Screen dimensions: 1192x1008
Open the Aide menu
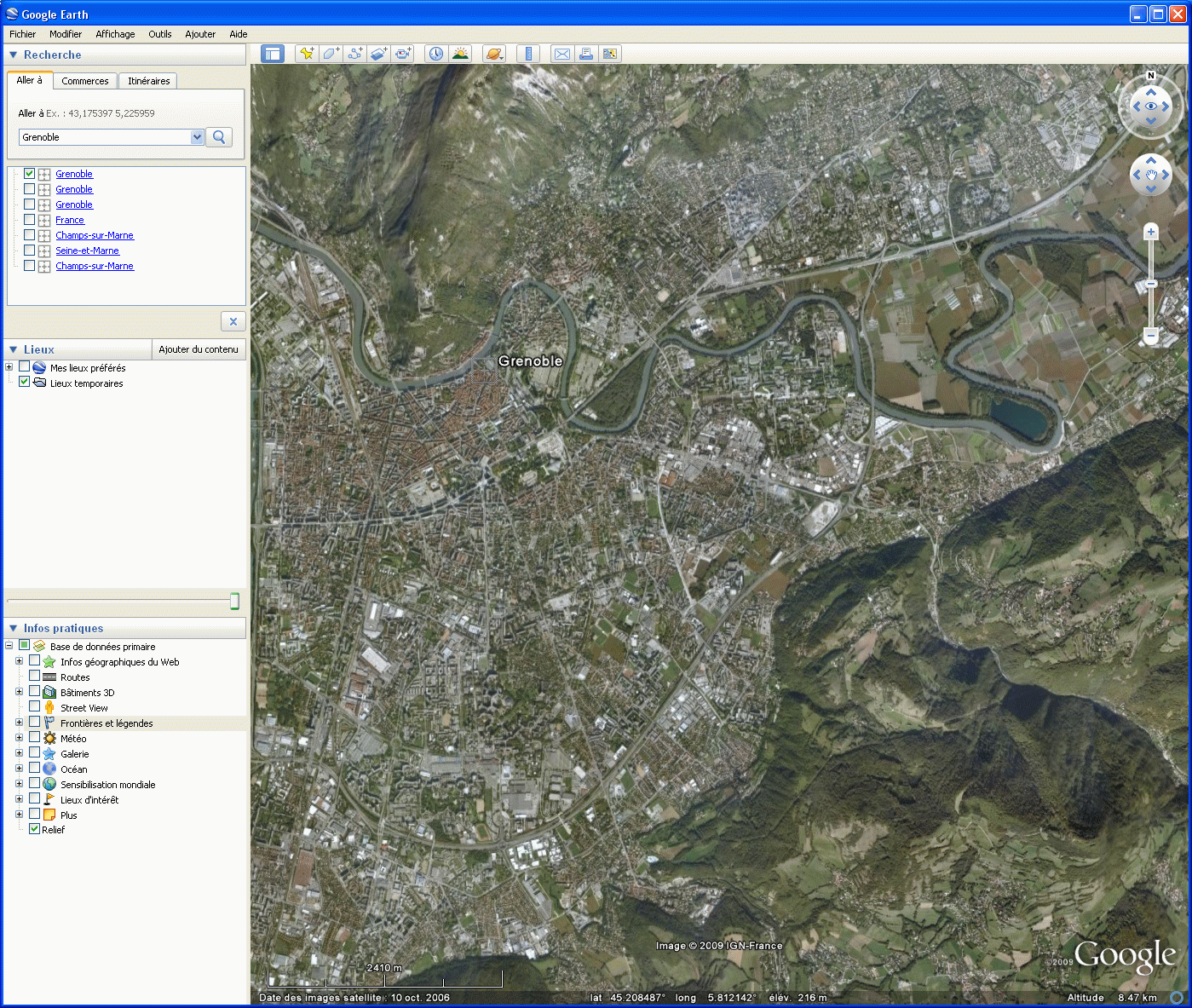coord(239,34)
